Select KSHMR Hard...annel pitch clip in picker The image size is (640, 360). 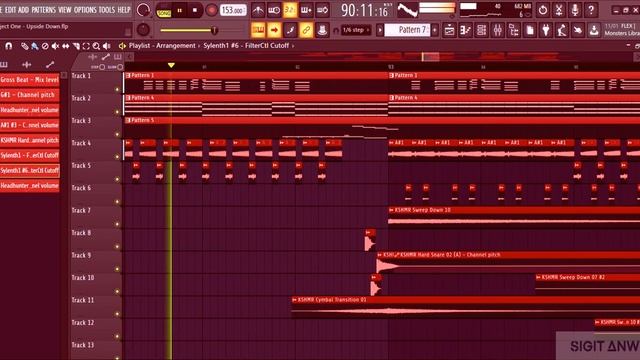pyautogui.click(x=30, y=140)
